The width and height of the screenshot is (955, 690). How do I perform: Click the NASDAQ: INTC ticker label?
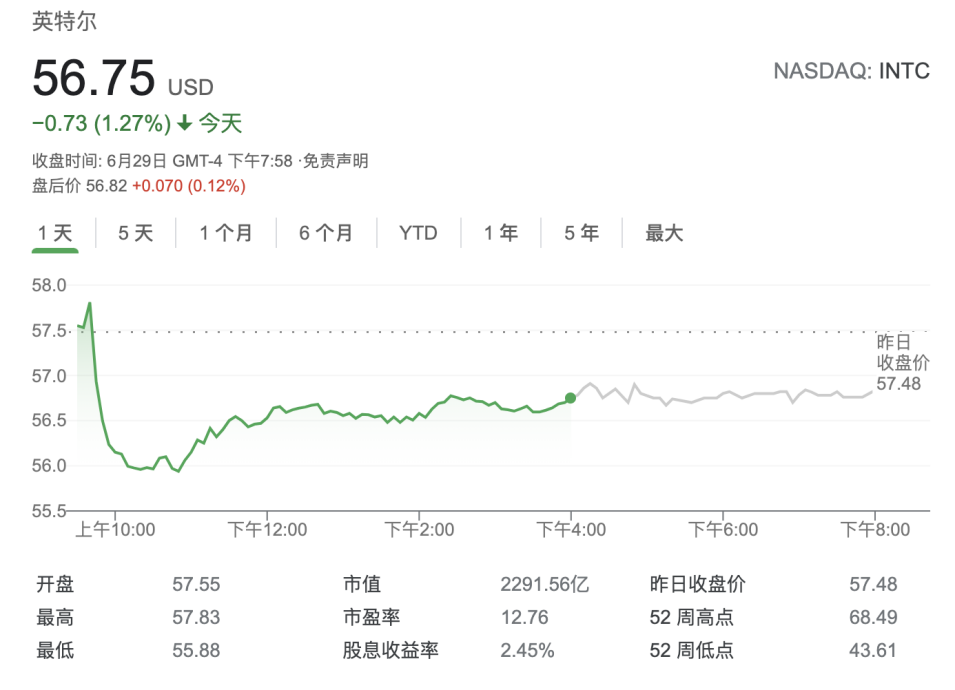click(851, 71)
